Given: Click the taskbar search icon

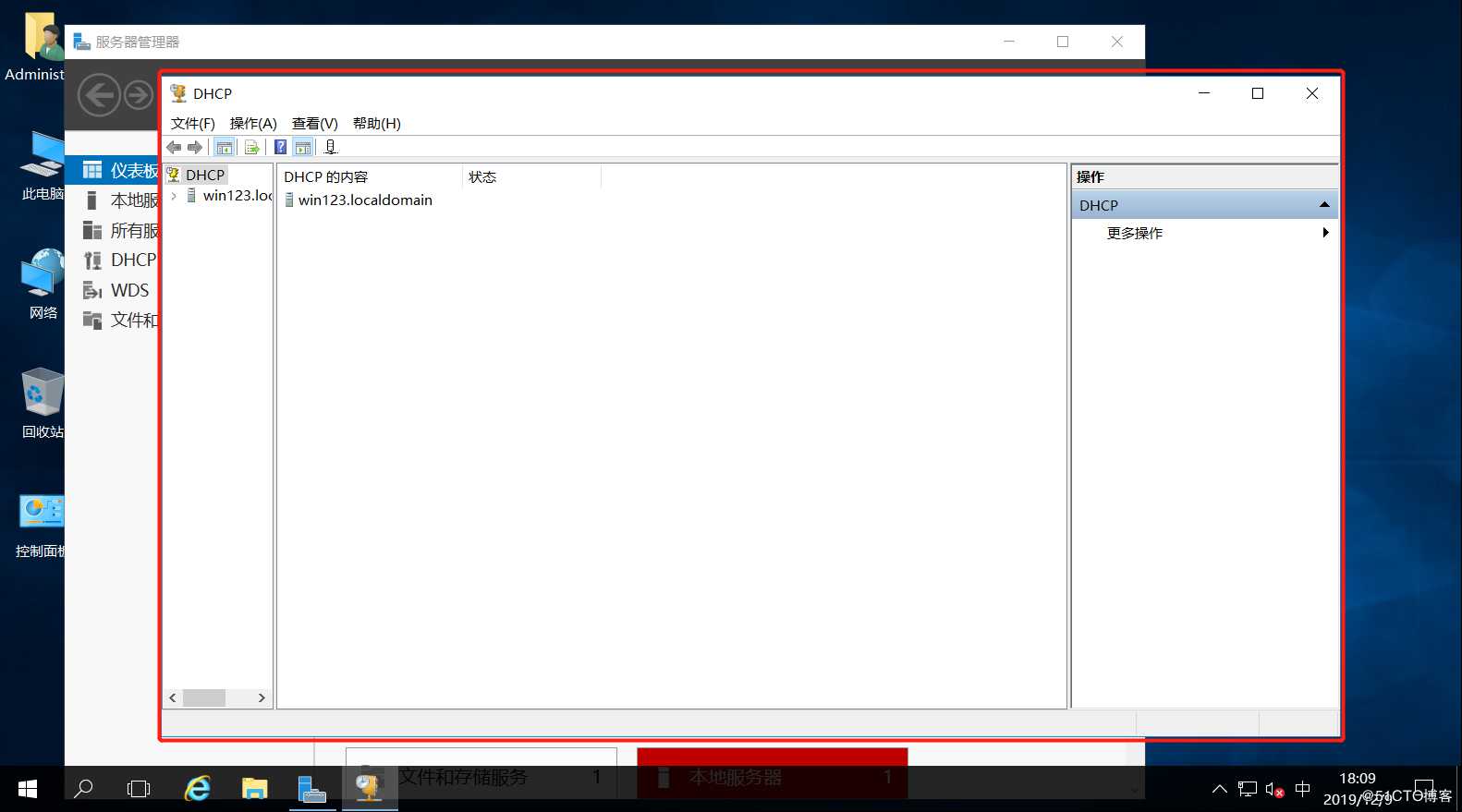Looking at the screenshot, I should point(83,789).
